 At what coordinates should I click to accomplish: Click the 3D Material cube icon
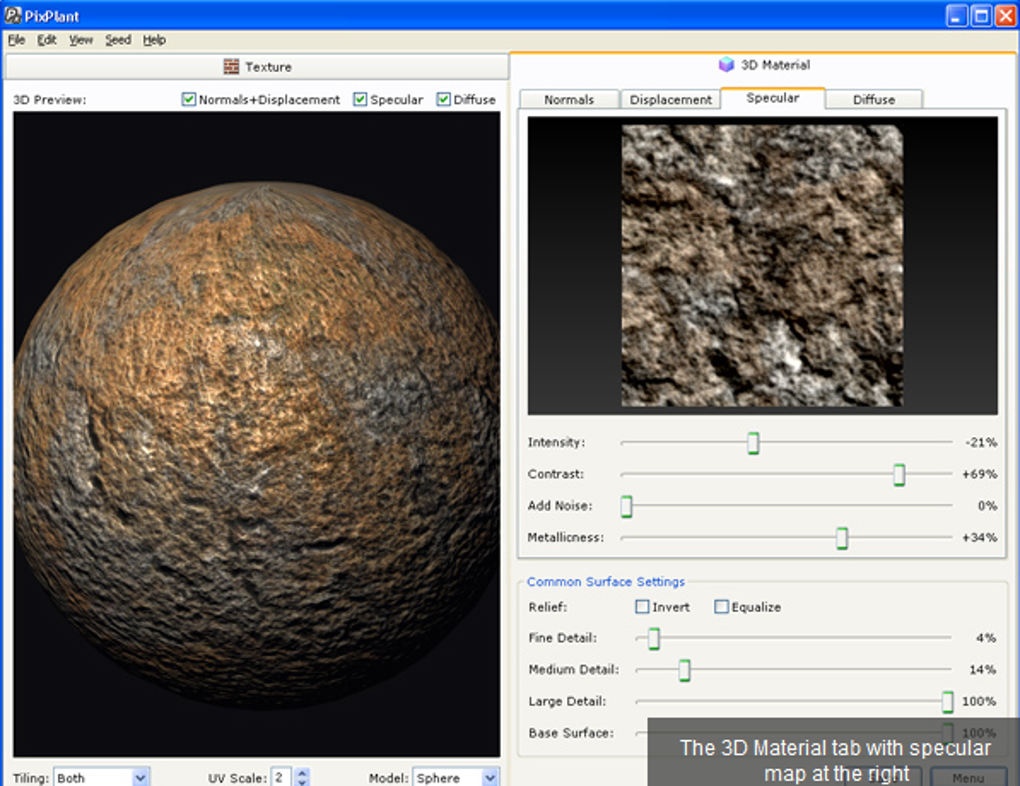click(x=727, y=65)
